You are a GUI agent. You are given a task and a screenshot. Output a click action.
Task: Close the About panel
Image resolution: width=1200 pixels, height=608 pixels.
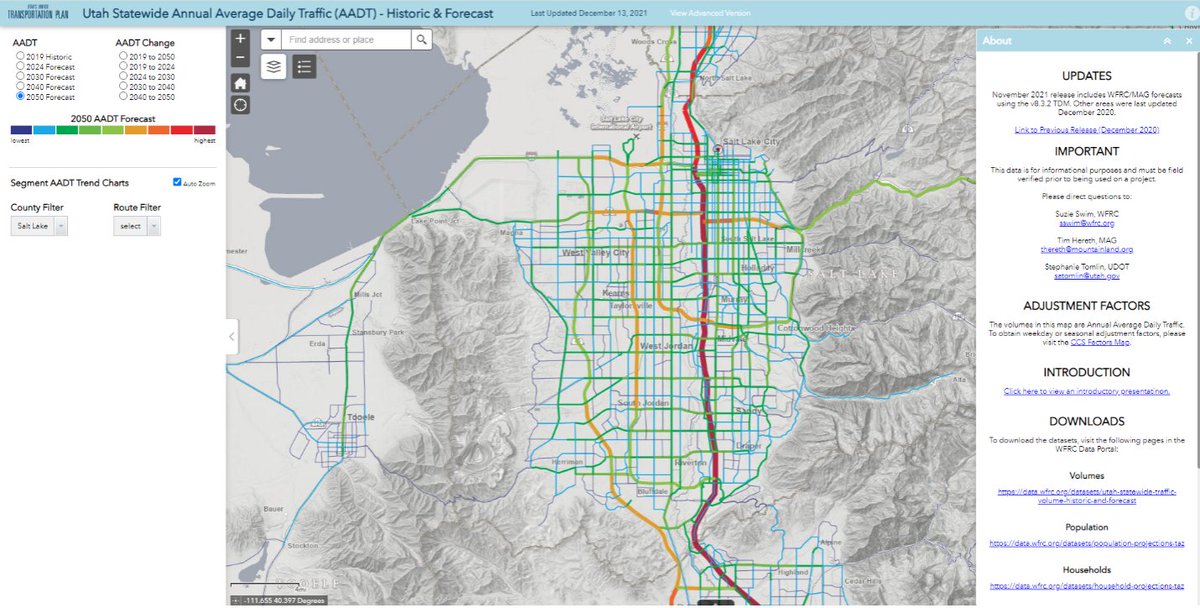1187,41
